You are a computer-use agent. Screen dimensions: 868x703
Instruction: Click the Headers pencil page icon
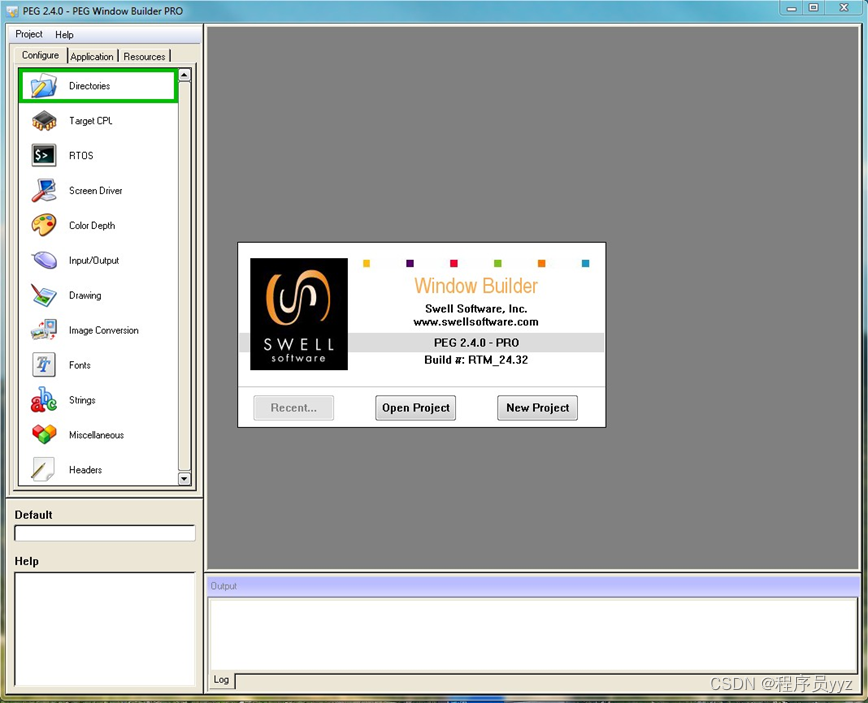(x=43, y=469)
